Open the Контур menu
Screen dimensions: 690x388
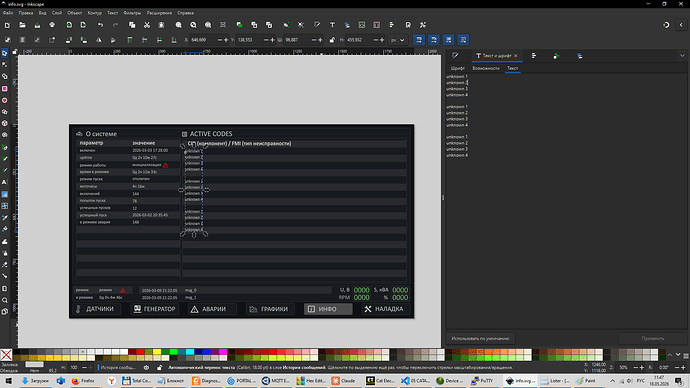(94, 13)
